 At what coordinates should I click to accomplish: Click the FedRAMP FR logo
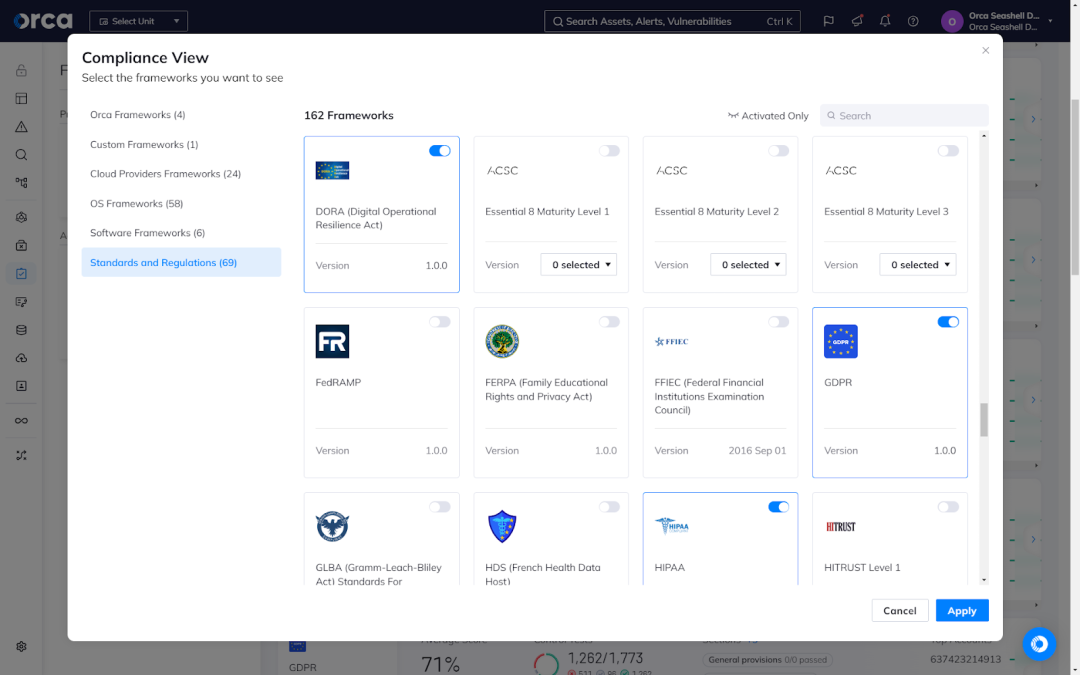point(332,342)
